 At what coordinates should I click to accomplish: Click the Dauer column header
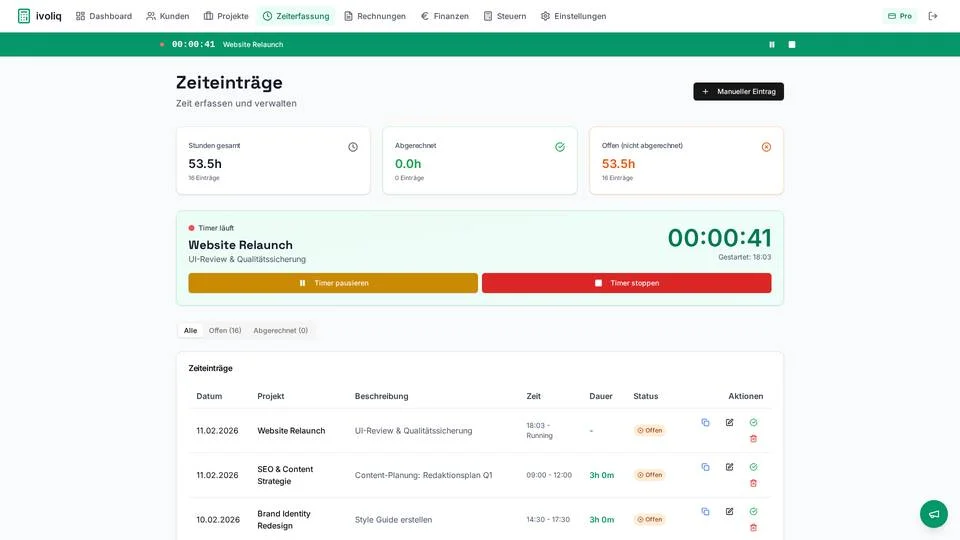coord(601,396)
